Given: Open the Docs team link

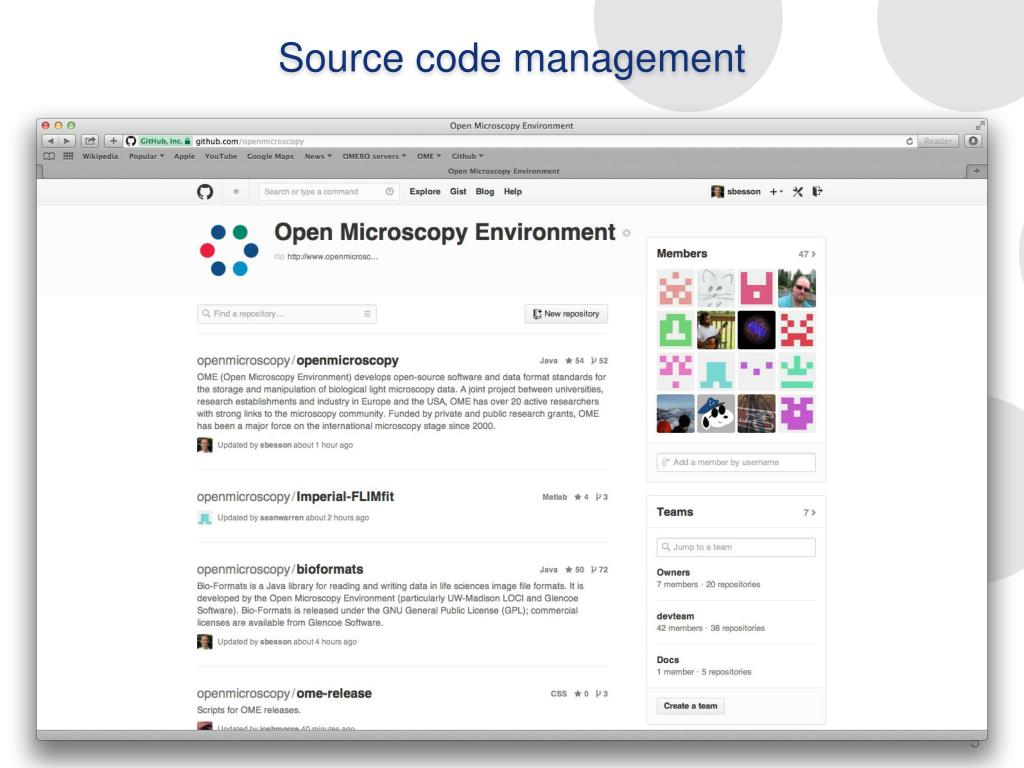Looking at the screenshot, I should pos(667,660).
